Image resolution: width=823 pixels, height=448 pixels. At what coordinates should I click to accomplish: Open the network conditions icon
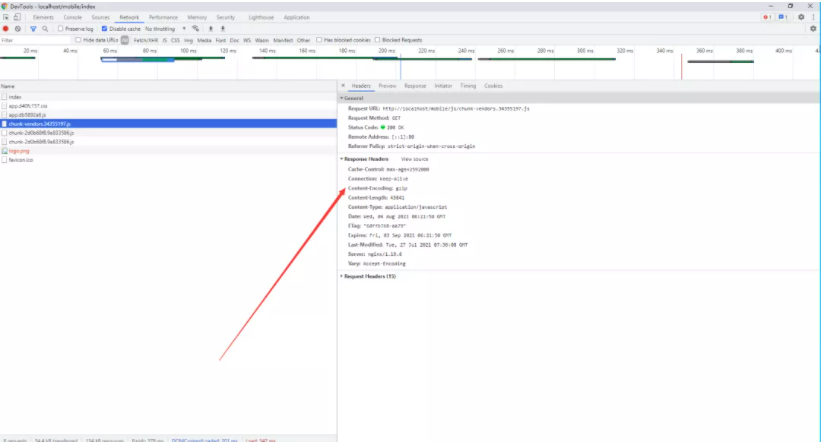click(195, 29)
